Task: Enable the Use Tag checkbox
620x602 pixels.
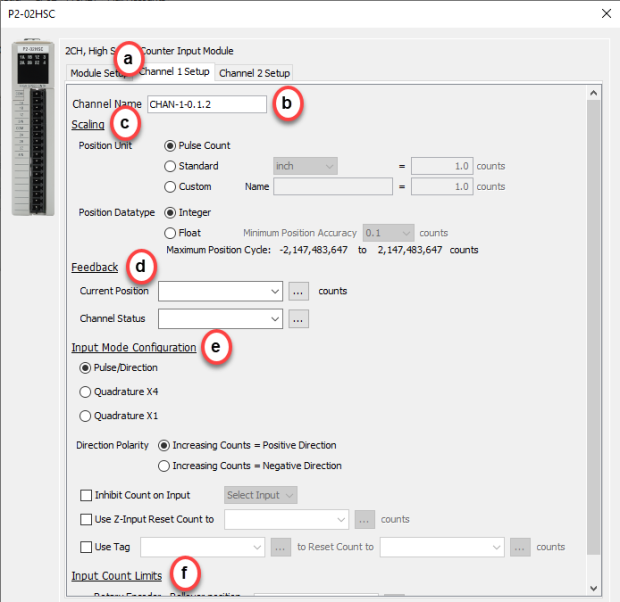Action: tap(85, 547)
